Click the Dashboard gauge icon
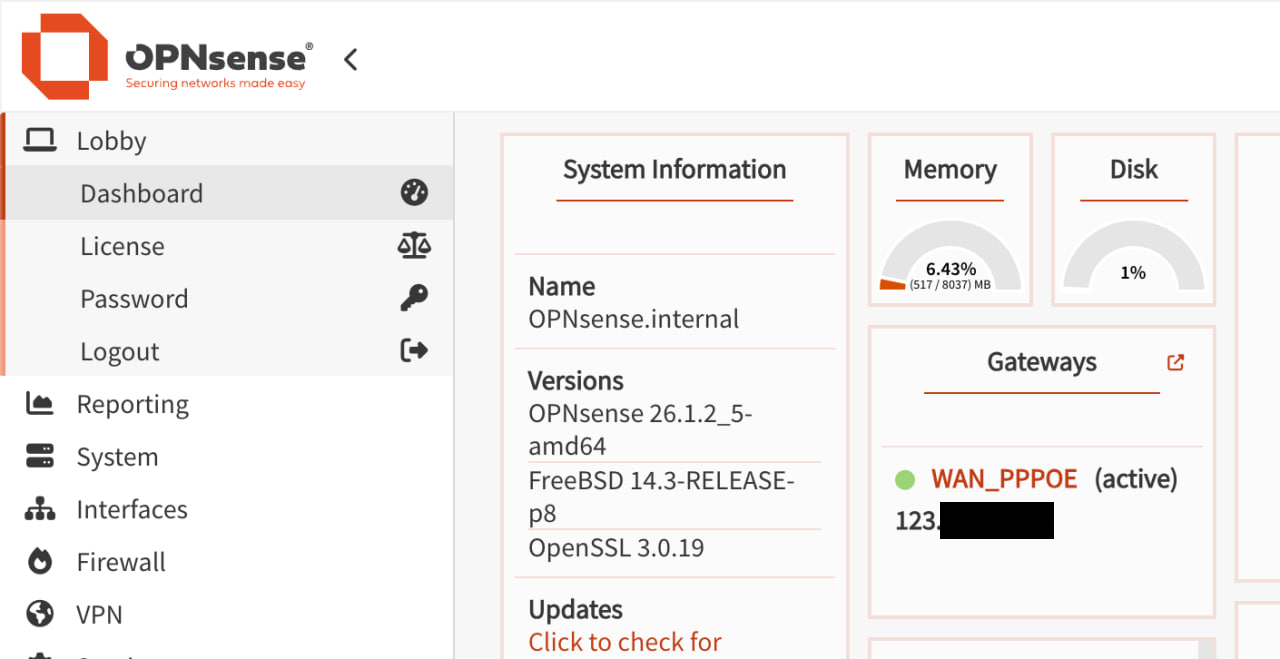This screenshot has width=1280, height=659. (x=414, y=192)
